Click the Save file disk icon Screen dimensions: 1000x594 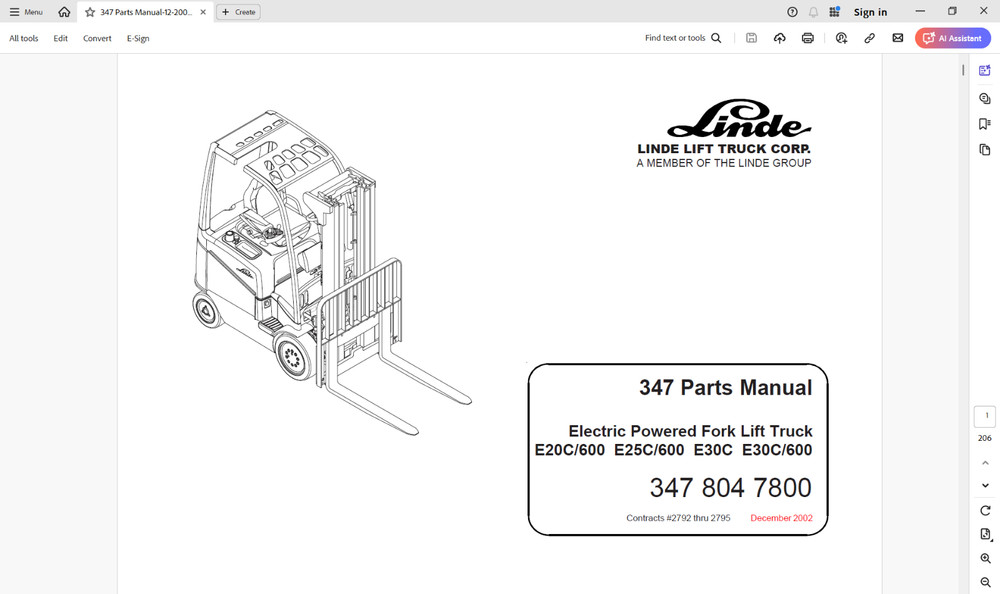[751, 38]
